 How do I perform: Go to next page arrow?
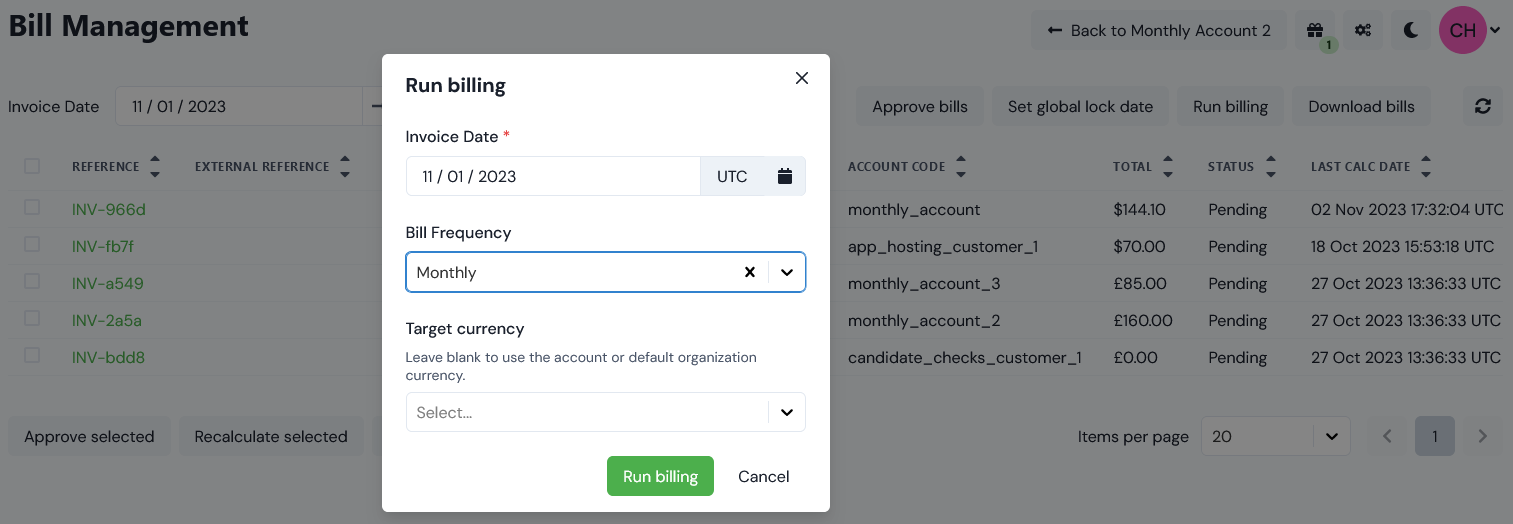click(x=1483, y=437)
